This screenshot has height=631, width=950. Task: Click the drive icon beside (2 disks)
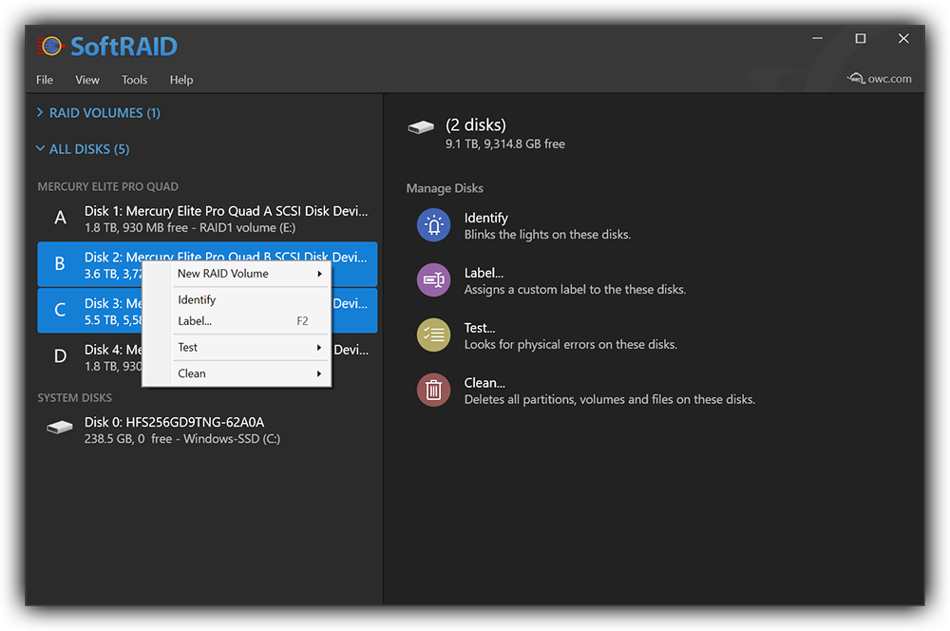(x=420, y=127)
